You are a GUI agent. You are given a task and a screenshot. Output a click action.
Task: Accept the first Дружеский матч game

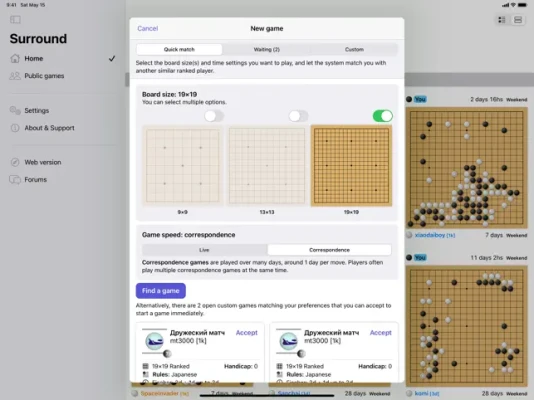pos(247,333)
